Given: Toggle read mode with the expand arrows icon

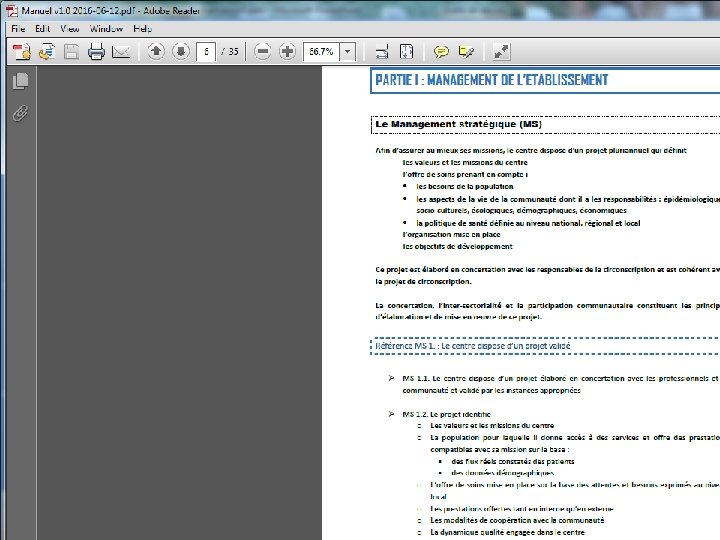Looking at the screenshot, I should pos(501,51).
